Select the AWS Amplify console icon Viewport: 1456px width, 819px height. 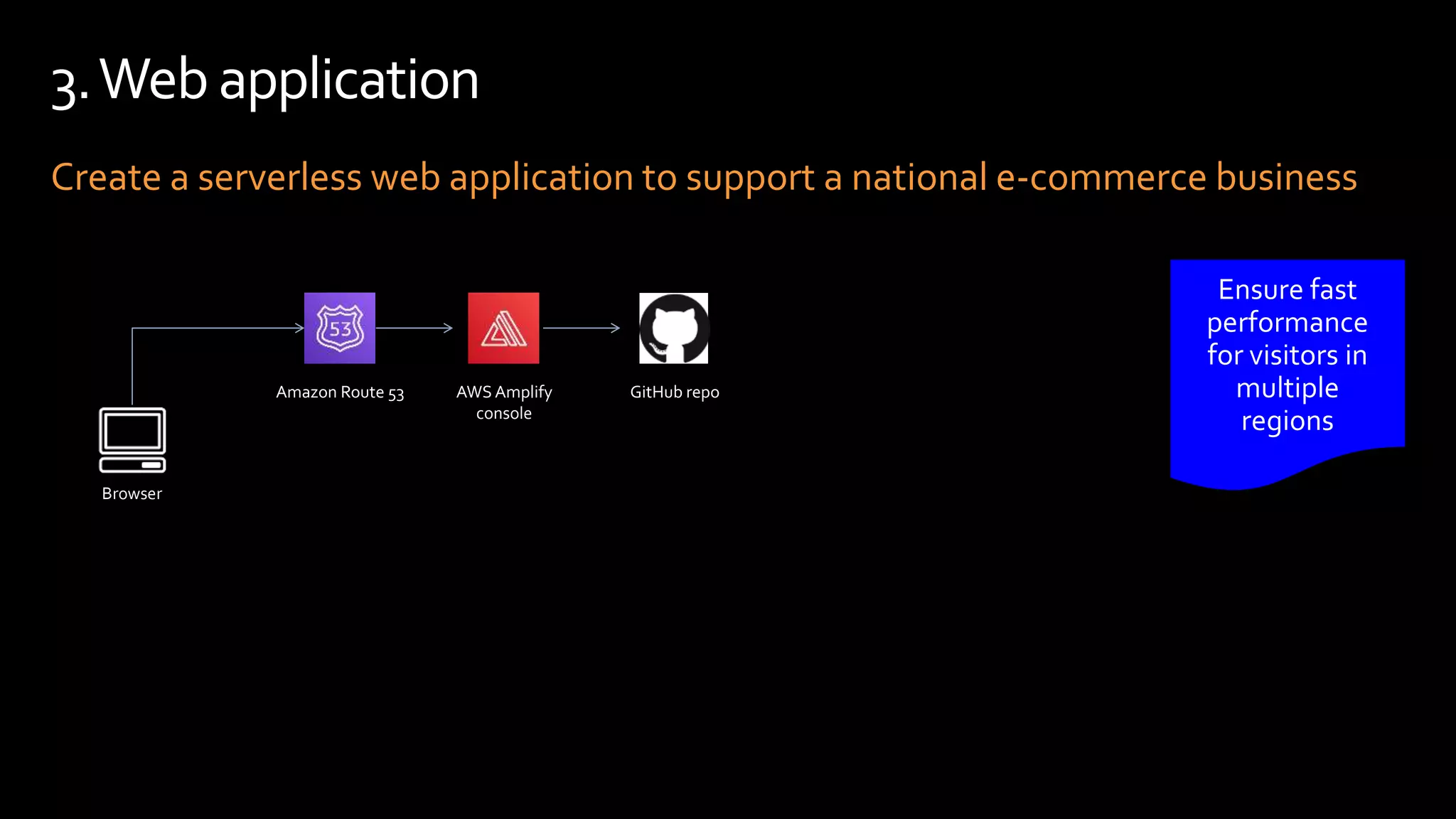pyautogui.click(x=503, y=328)
